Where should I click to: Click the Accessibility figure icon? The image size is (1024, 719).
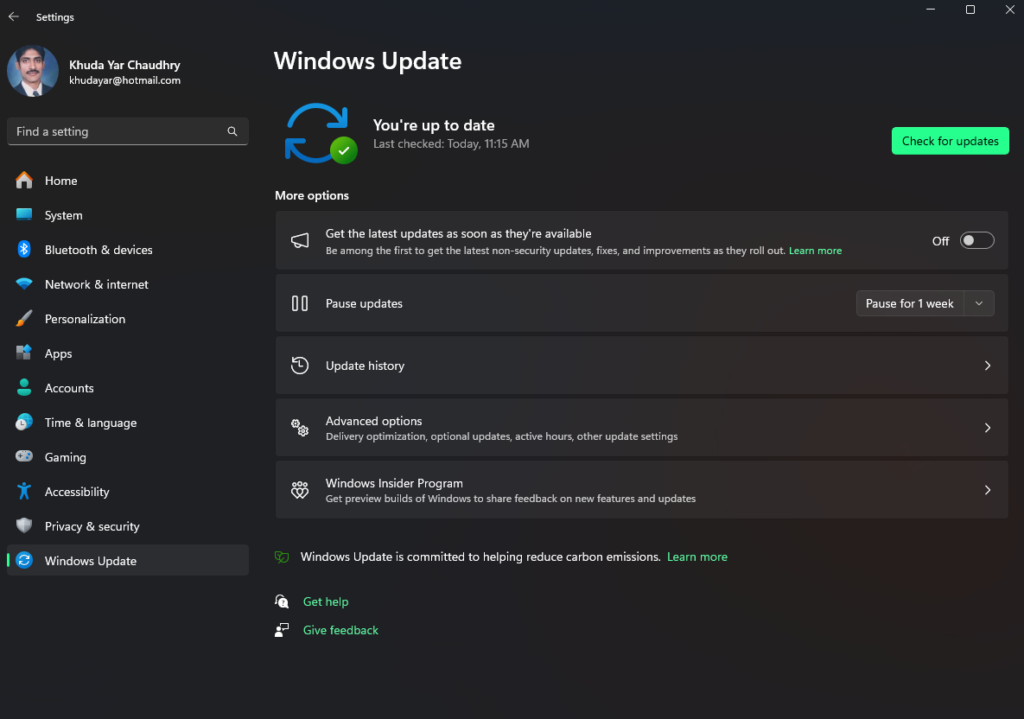point(24,492)
